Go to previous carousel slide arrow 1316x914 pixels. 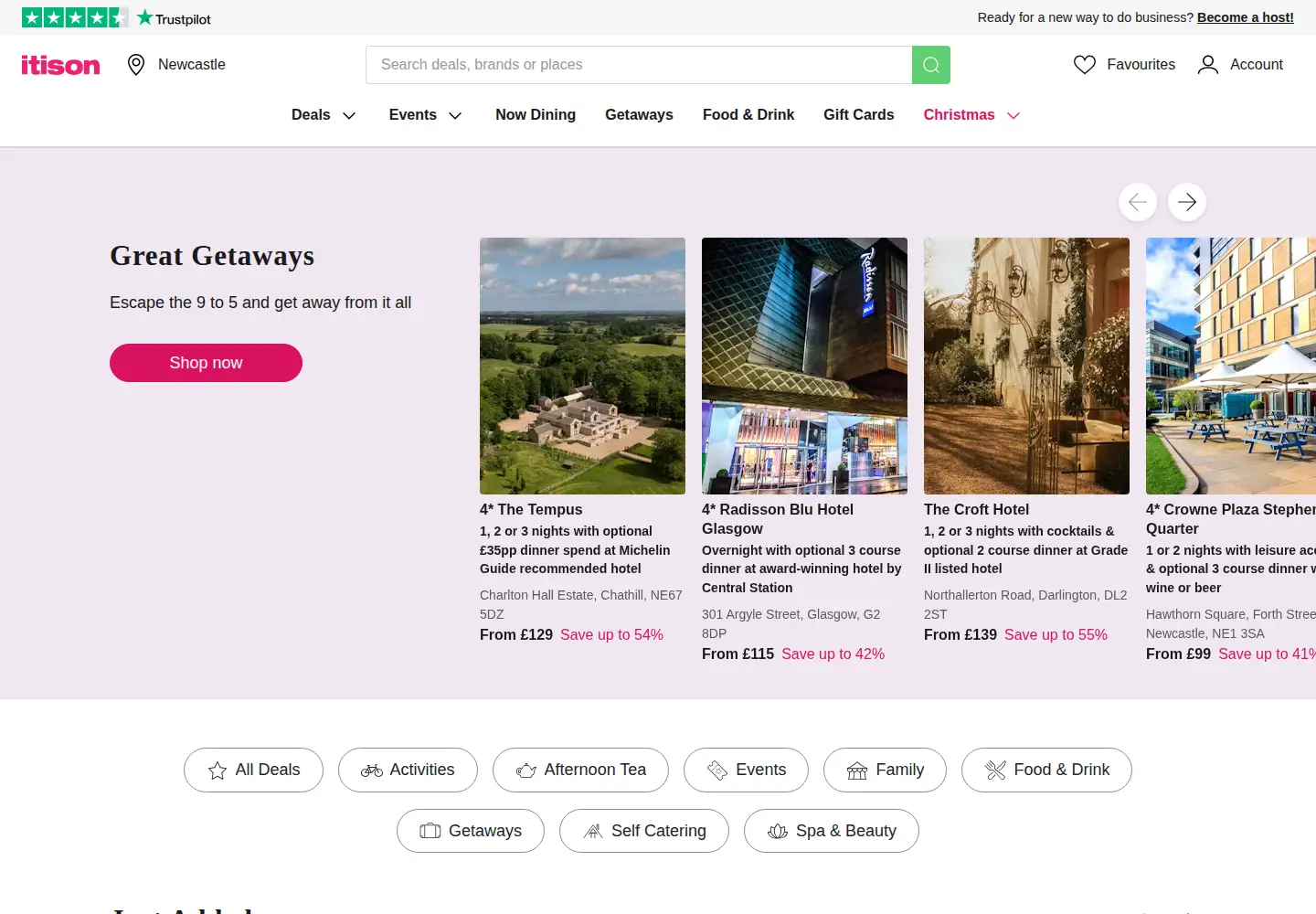pyautogui.click(x=1138, y=202)
